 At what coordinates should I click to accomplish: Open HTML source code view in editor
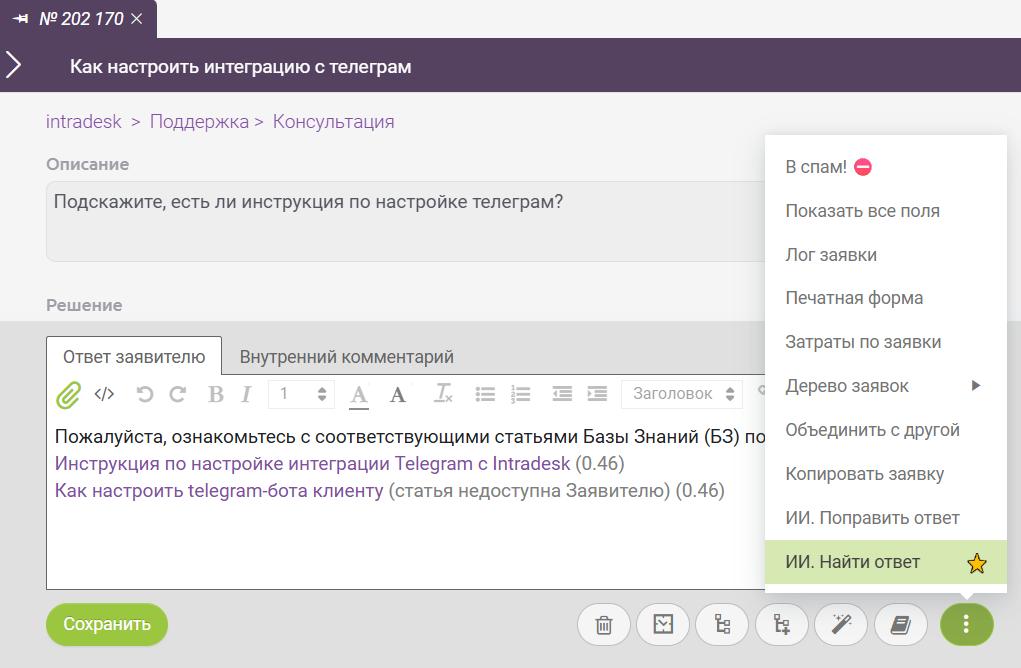pyautogui.click(x=104, y=394)
